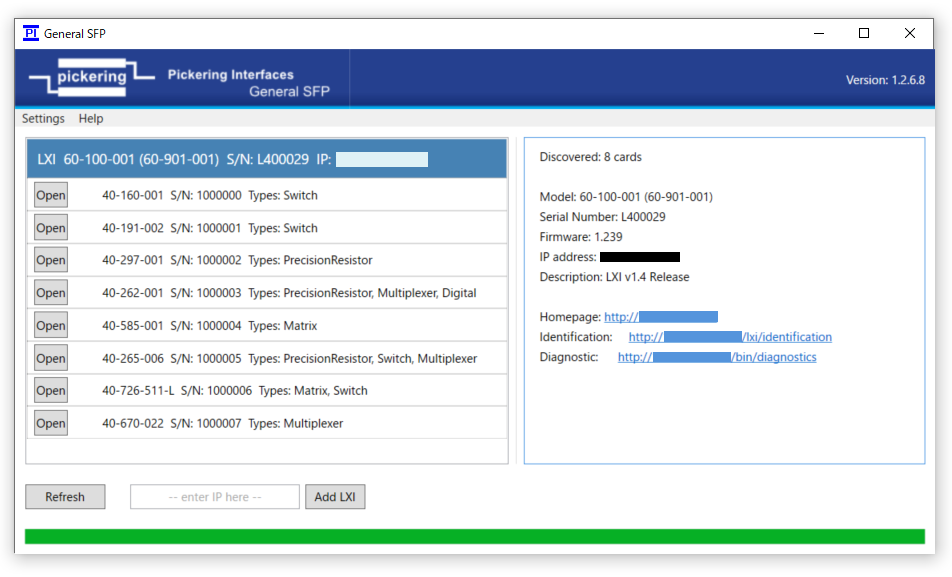Open the lxi/identification link
Viewport: 952px width, 577px height.
pos(730,337)
